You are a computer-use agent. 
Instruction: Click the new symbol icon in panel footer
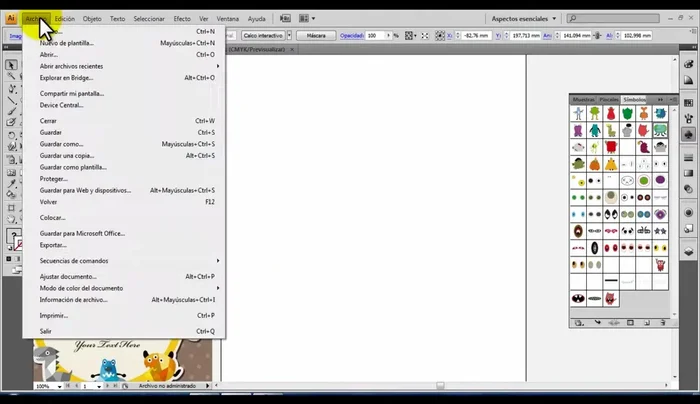[x=646, y=323]
